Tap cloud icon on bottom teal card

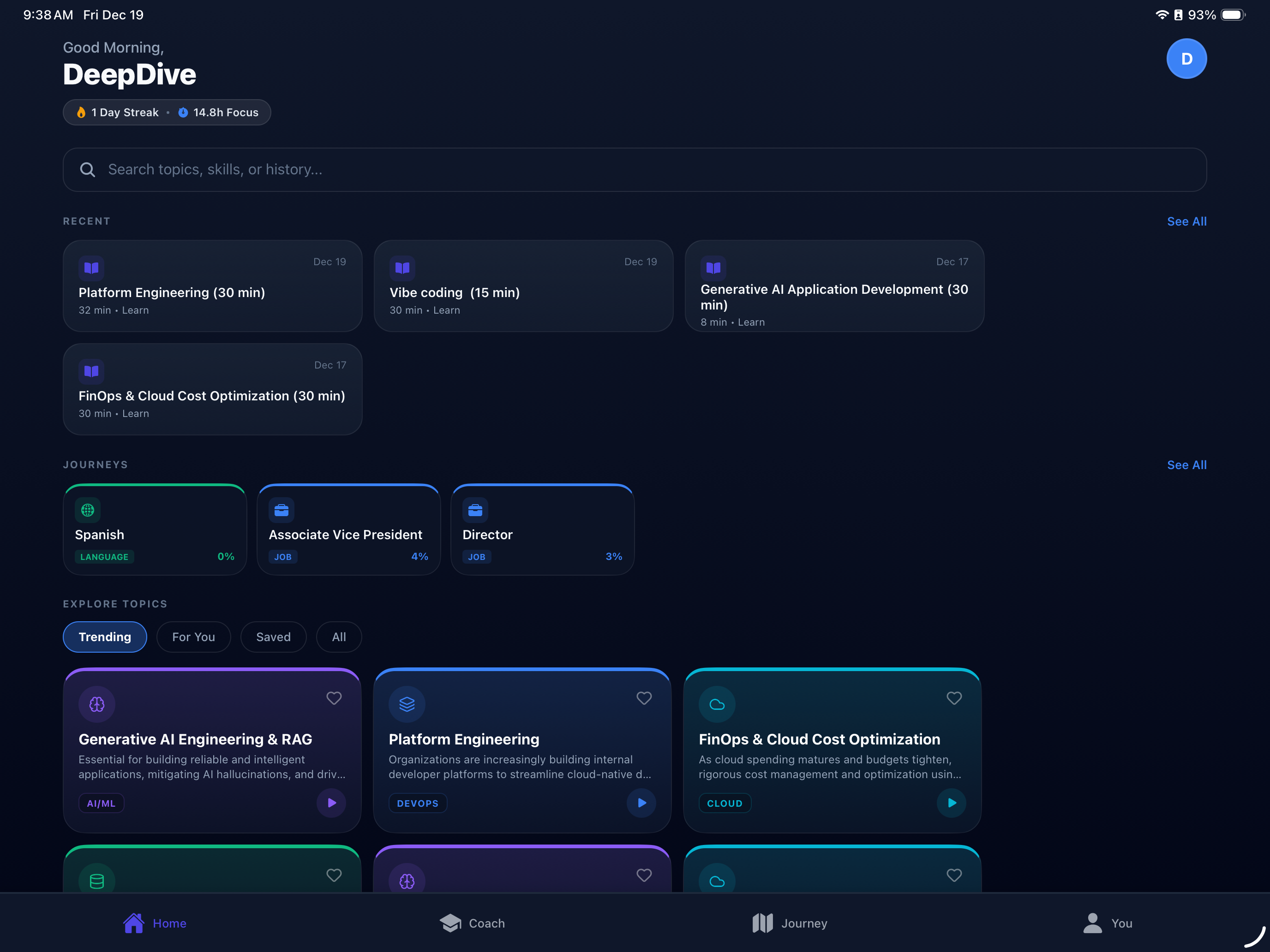click(717, 880)
